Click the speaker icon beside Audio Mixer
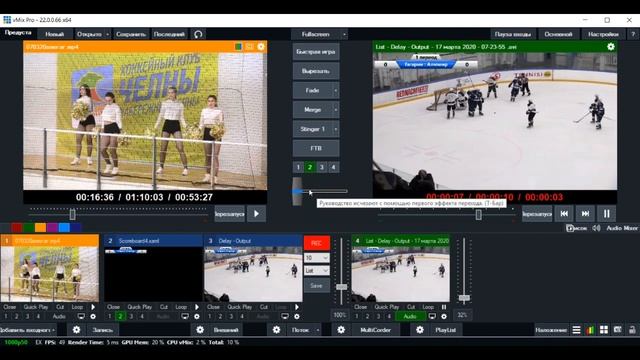This screenshot has width=640, height=360. click(596, 228)
